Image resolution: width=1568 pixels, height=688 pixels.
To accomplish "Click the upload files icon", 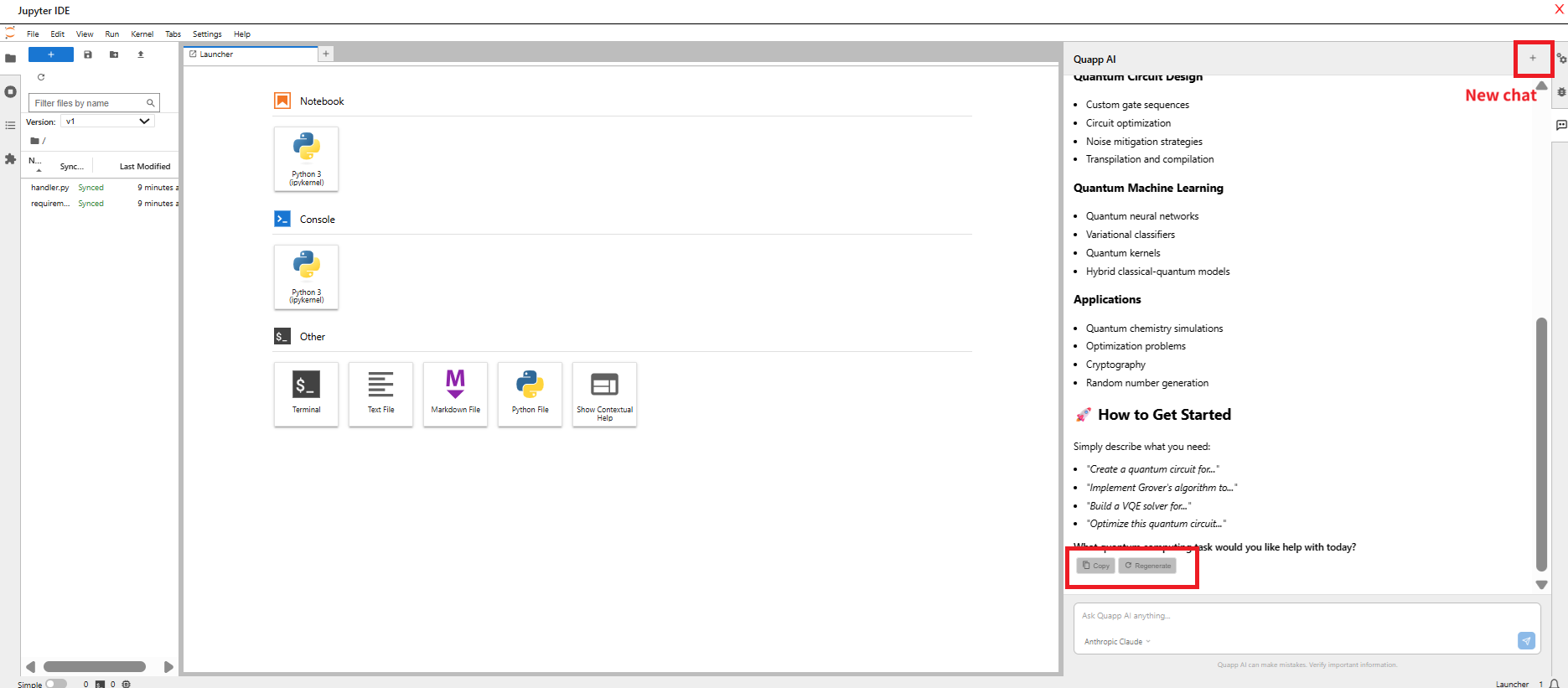I will 141,54.
